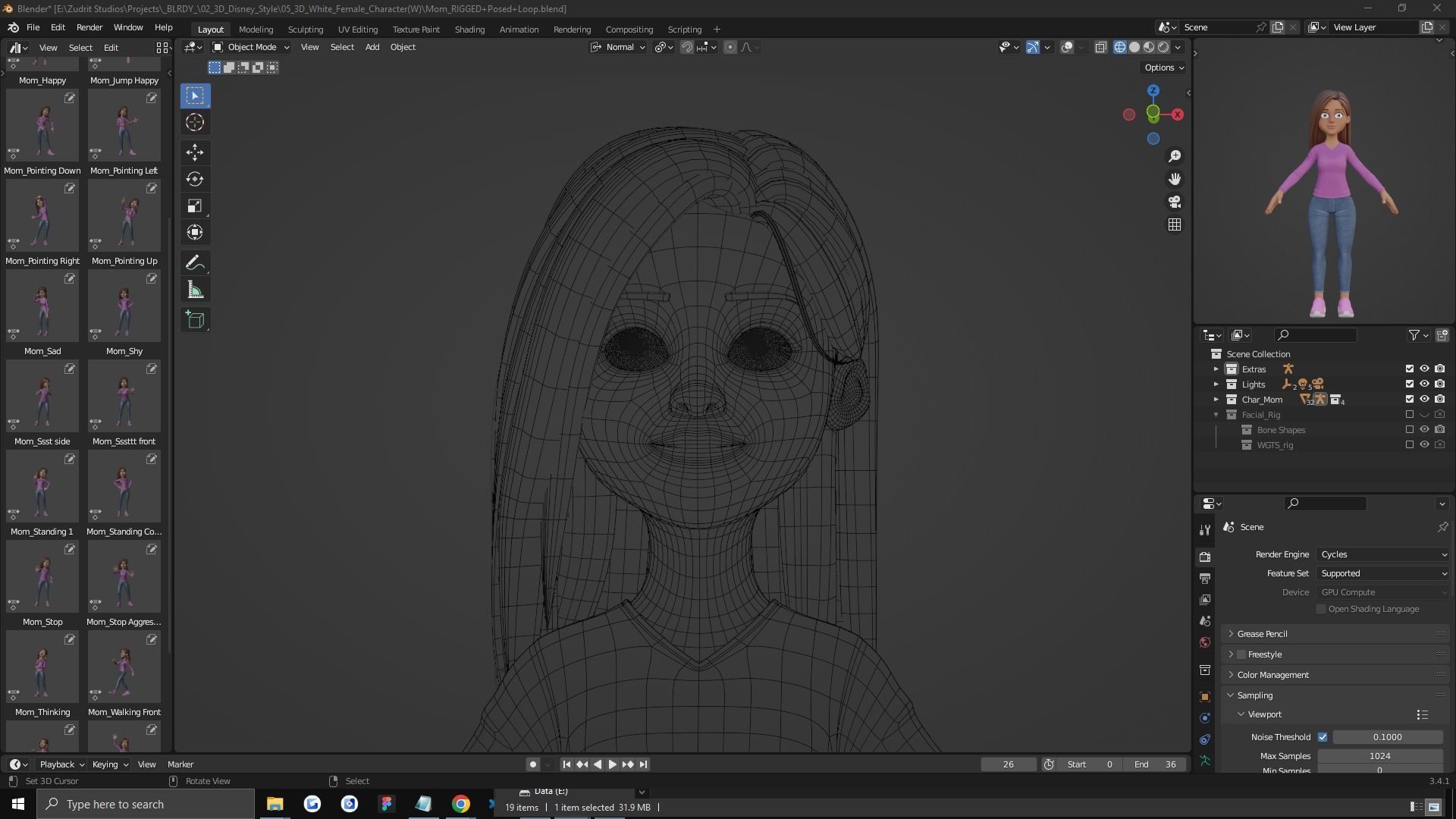Select the Add Cube tool
The height and width of the screenshot is (819, 1456).
click(195, 319)
